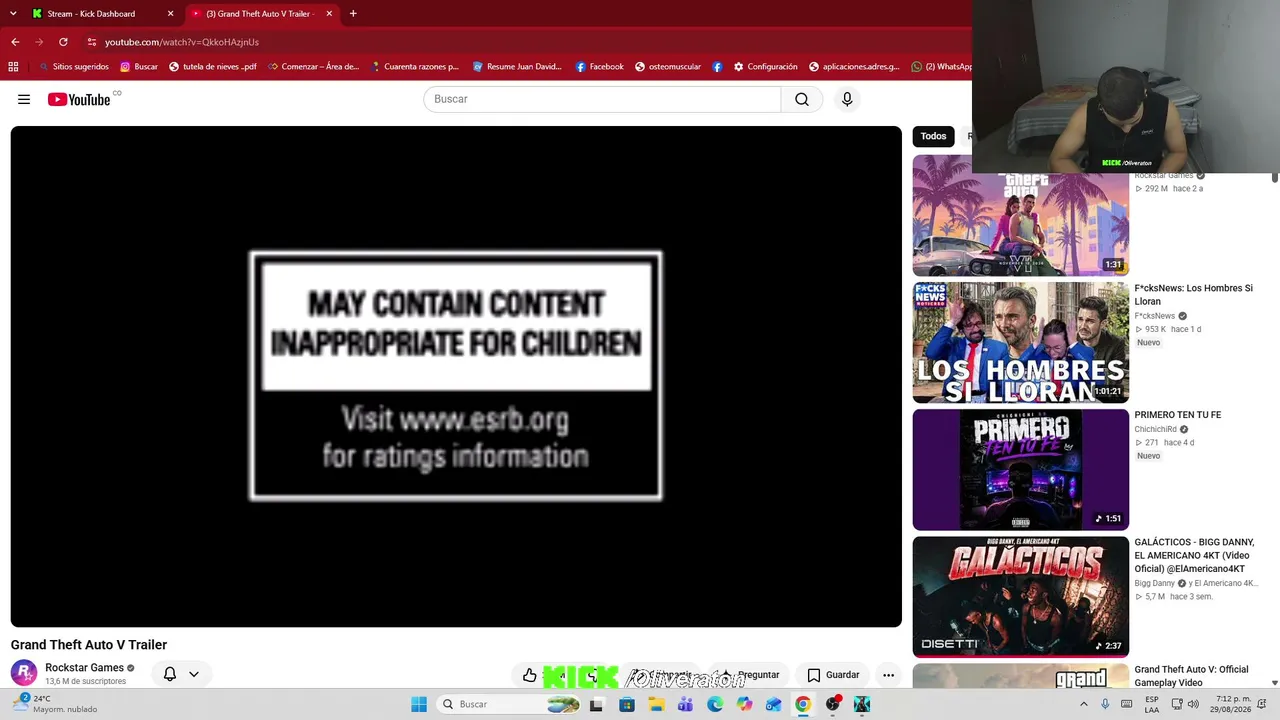This screenshot has width=1280, height=720.
Task: Close the Grand Theft Auto V Trailer tab
Action: coord(329,14)
